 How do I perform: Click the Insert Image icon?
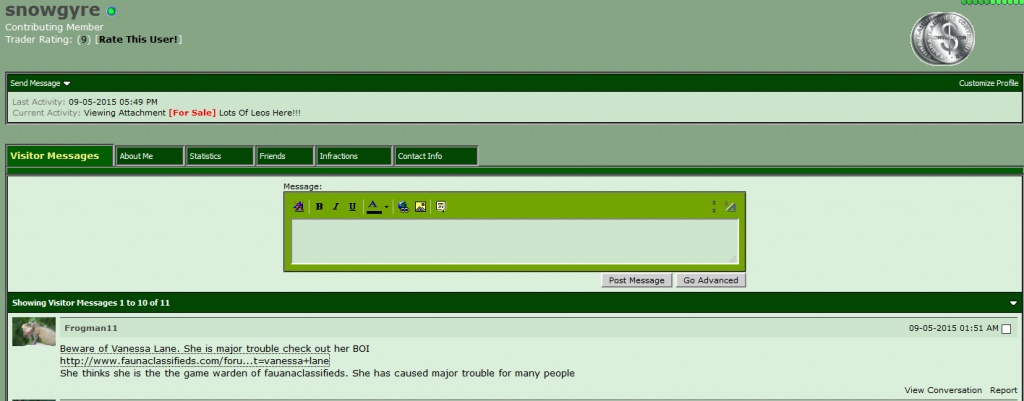pos(421,207)
